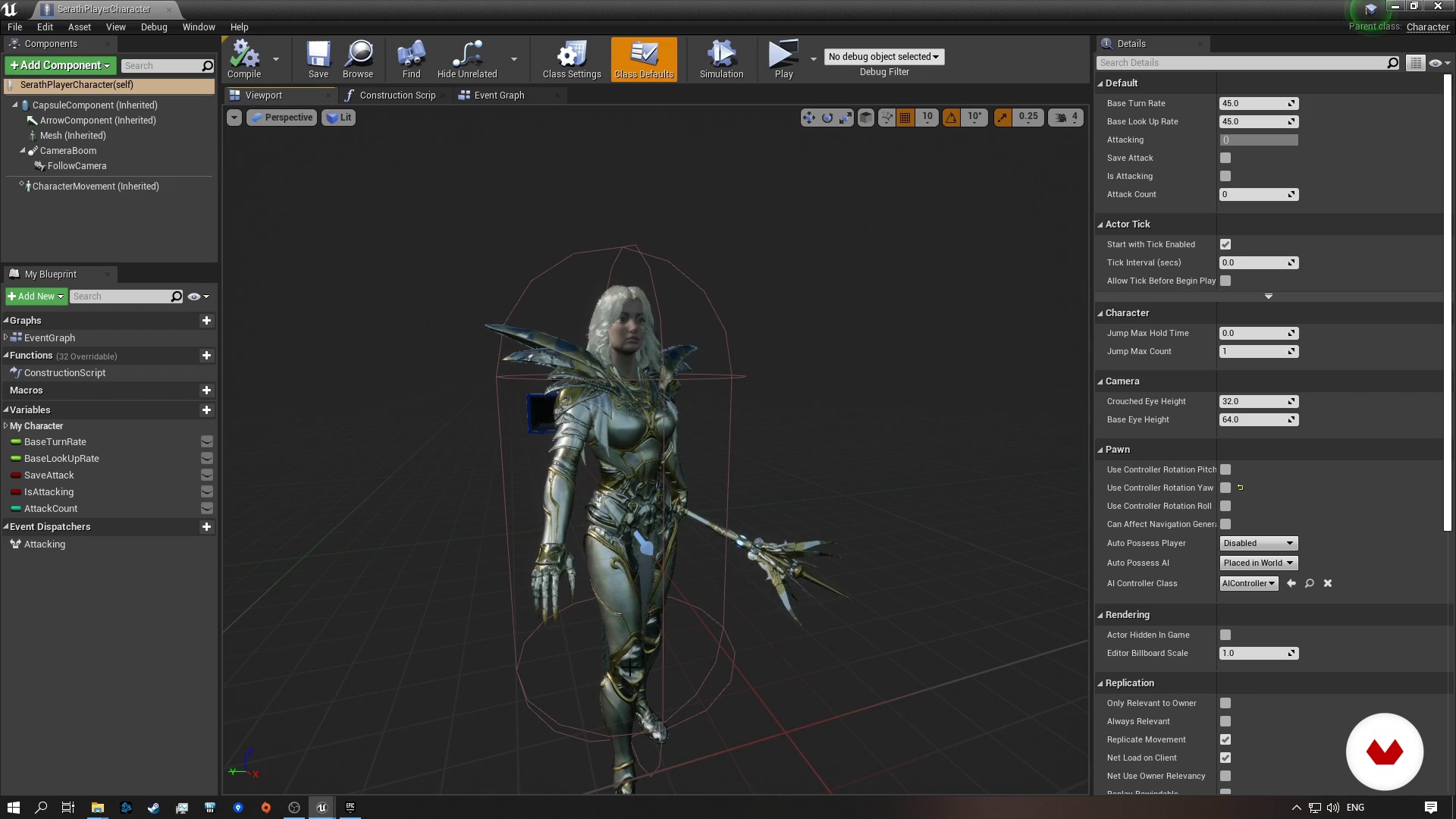Open Auto Possess Player dropdown

tap(1259, 544)
